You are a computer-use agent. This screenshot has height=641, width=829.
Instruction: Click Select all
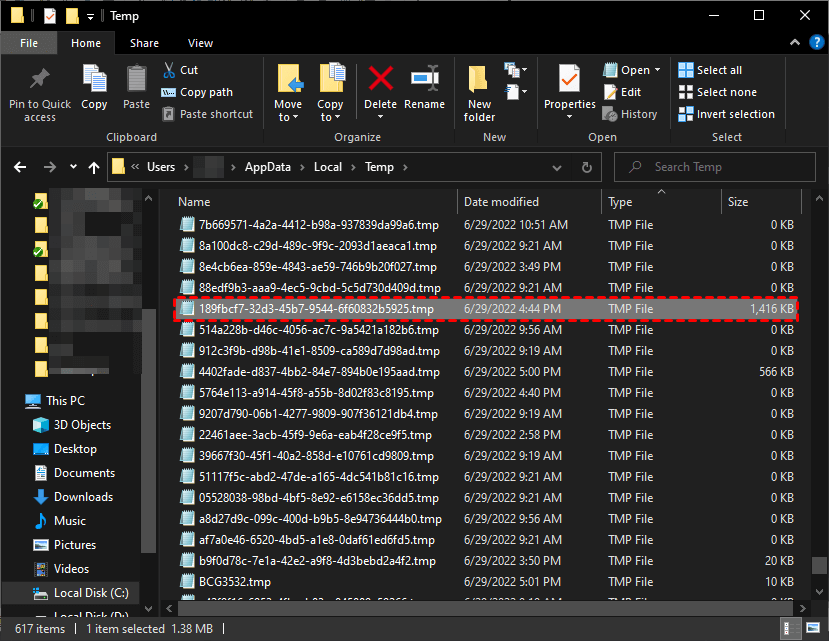[710, 70]
